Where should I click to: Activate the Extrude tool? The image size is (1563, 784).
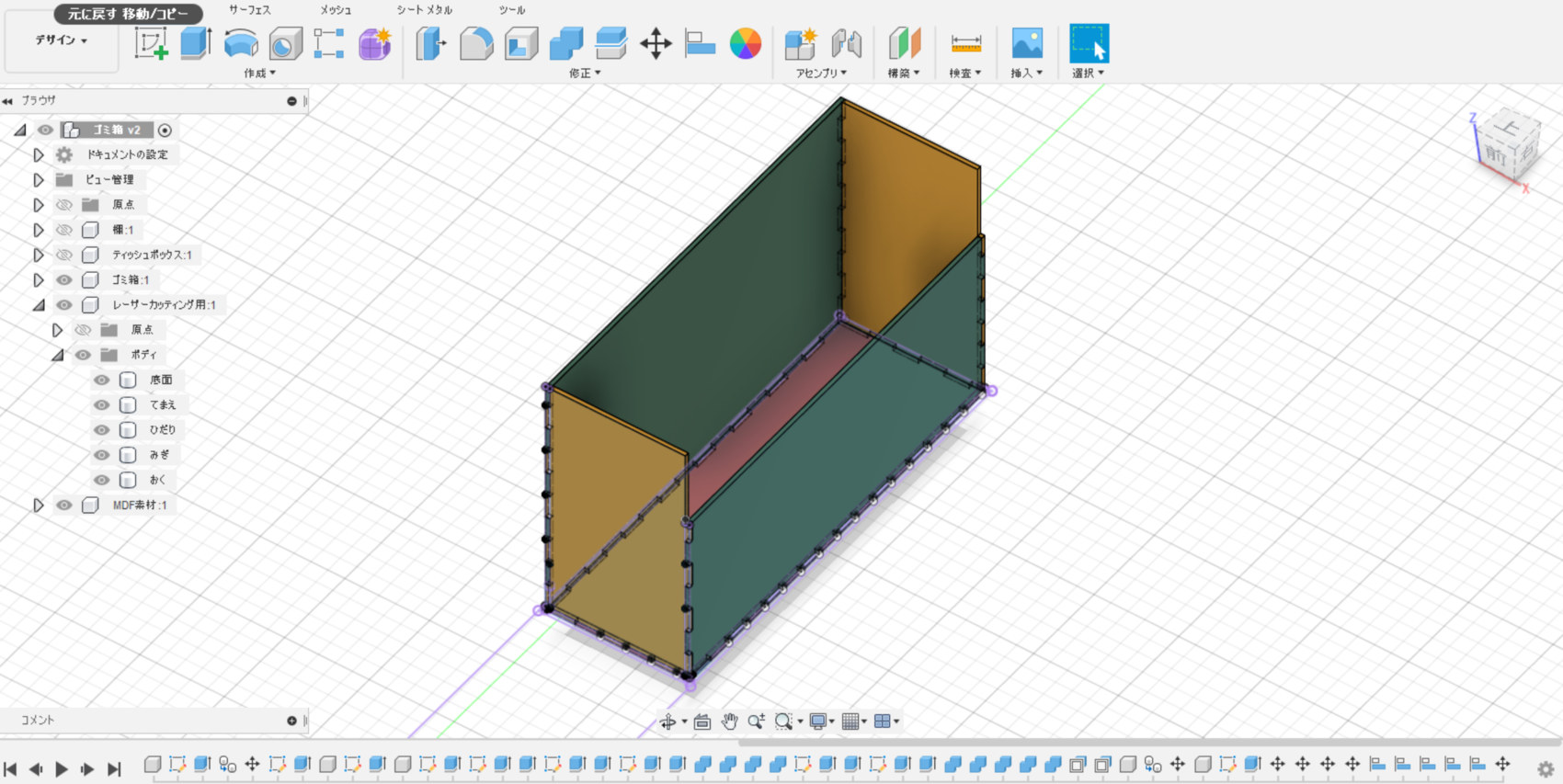point(196,43)
